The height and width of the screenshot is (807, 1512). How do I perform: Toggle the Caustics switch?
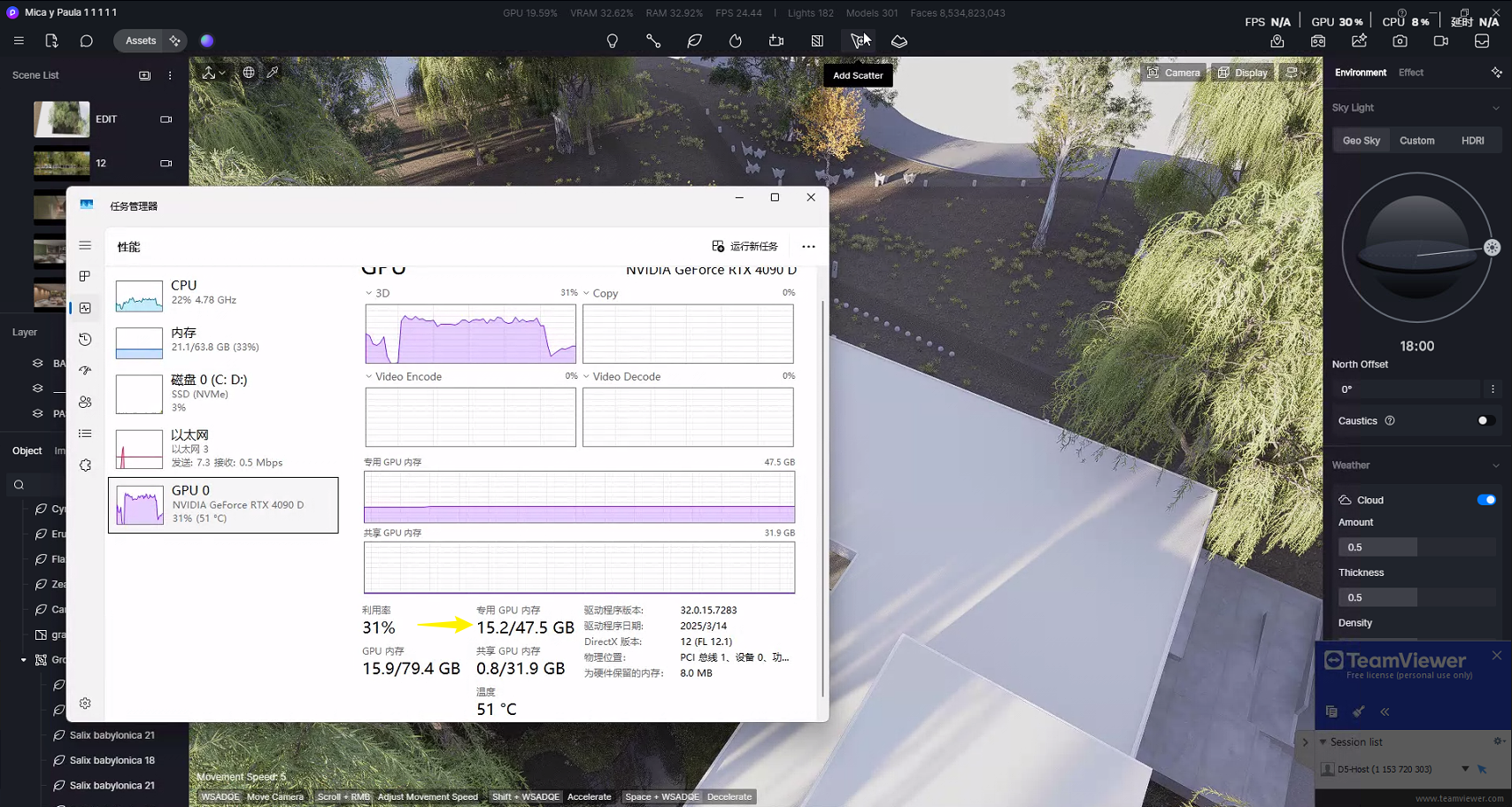(1486, 421)
